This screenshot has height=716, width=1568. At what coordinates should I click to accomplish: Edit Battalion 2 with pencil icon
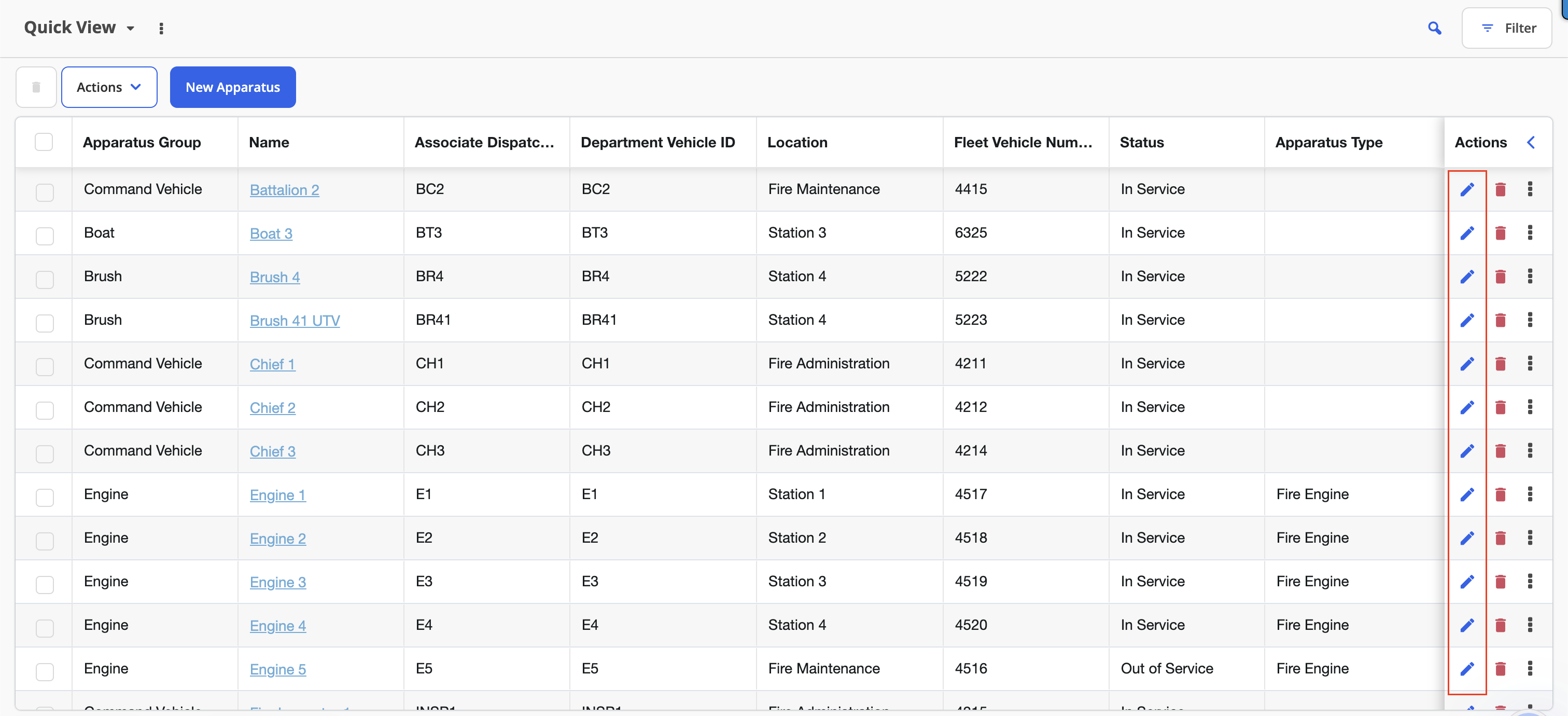[1467, 189]
